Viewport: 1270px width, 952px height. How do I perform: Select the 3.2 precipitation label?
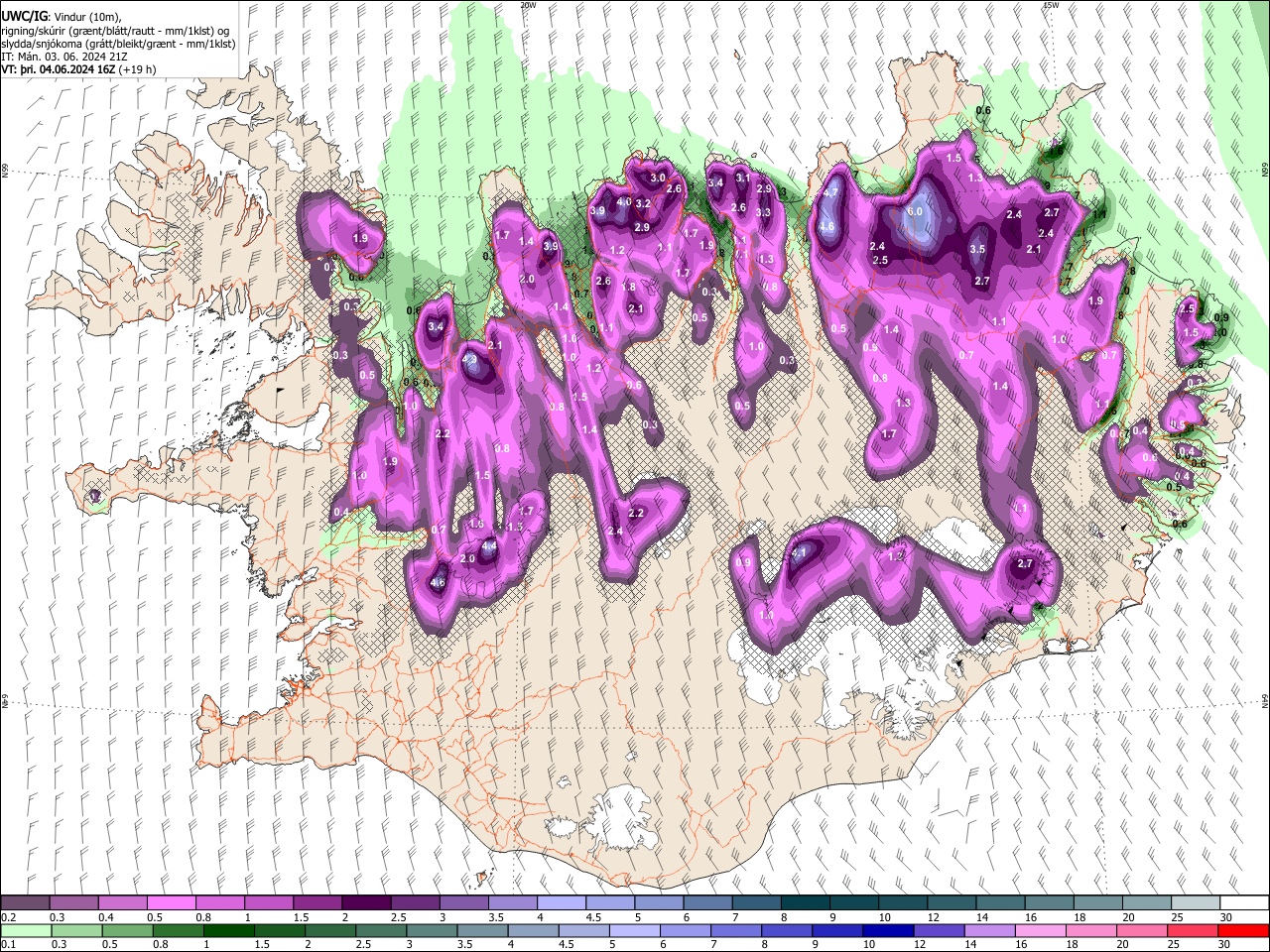tap(642, 203)
